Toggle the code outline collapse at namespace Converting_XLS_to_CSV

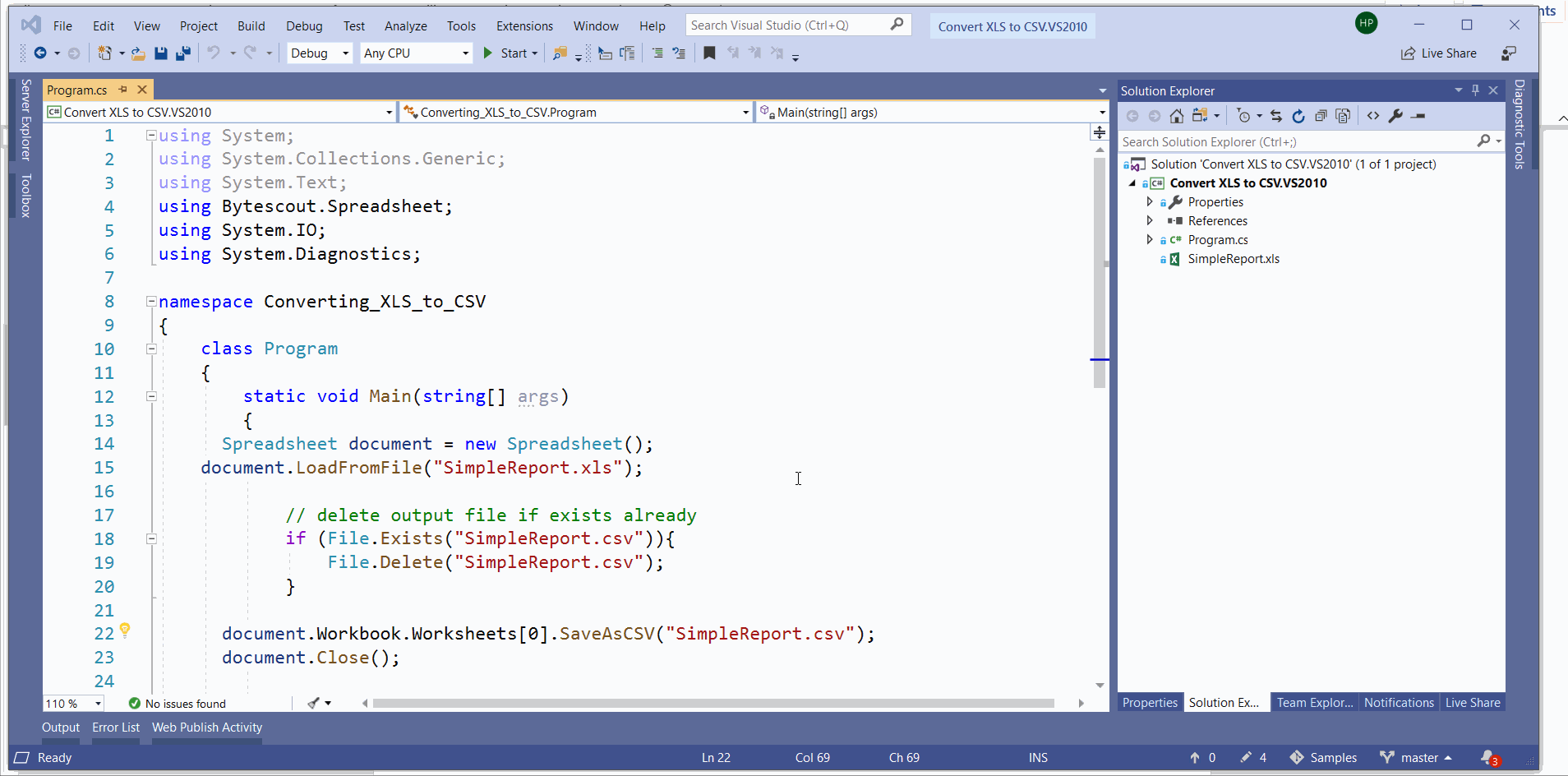tap(151, 301)
